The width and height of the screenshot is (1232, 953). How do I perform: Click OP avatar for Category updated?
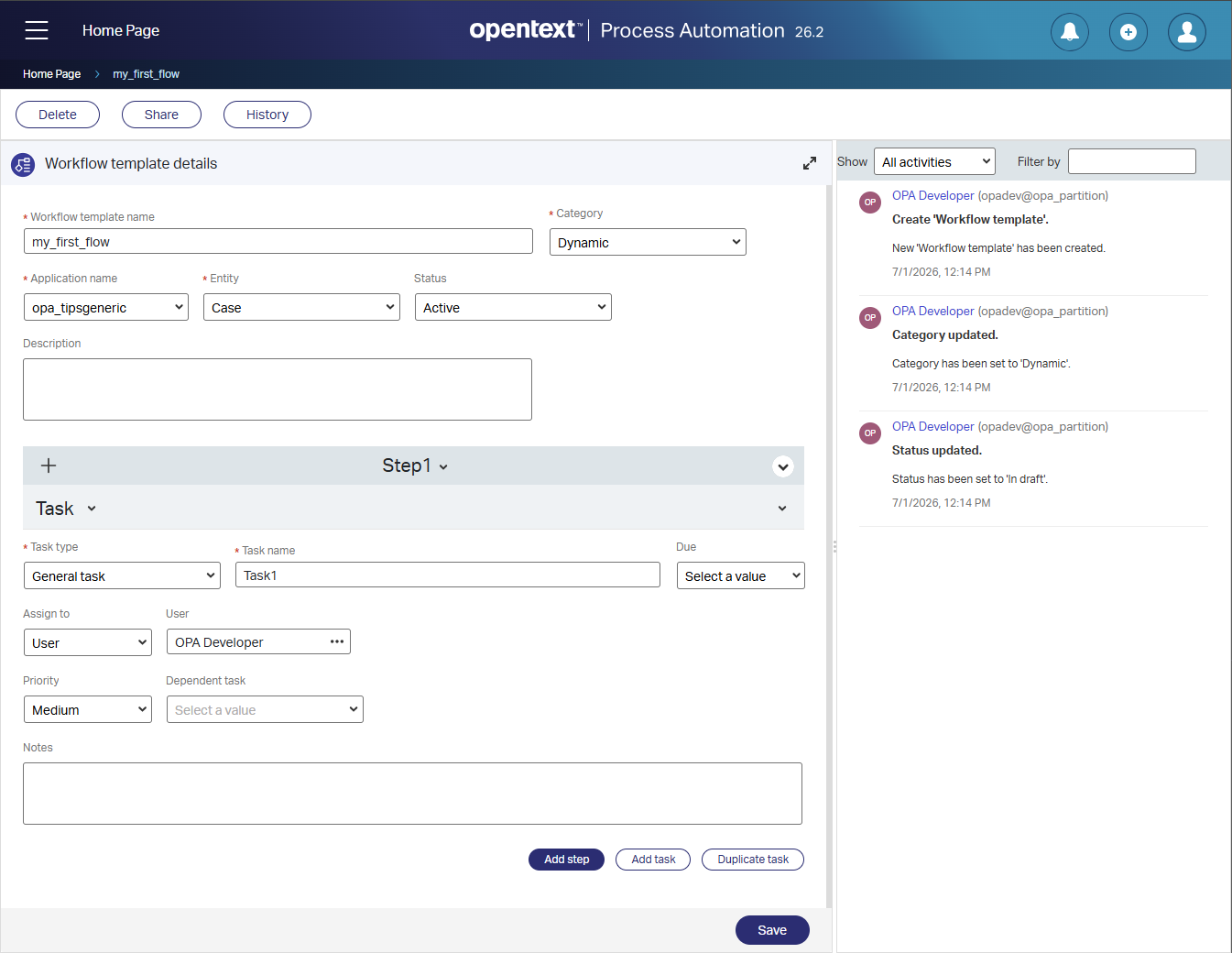[870, 317]
